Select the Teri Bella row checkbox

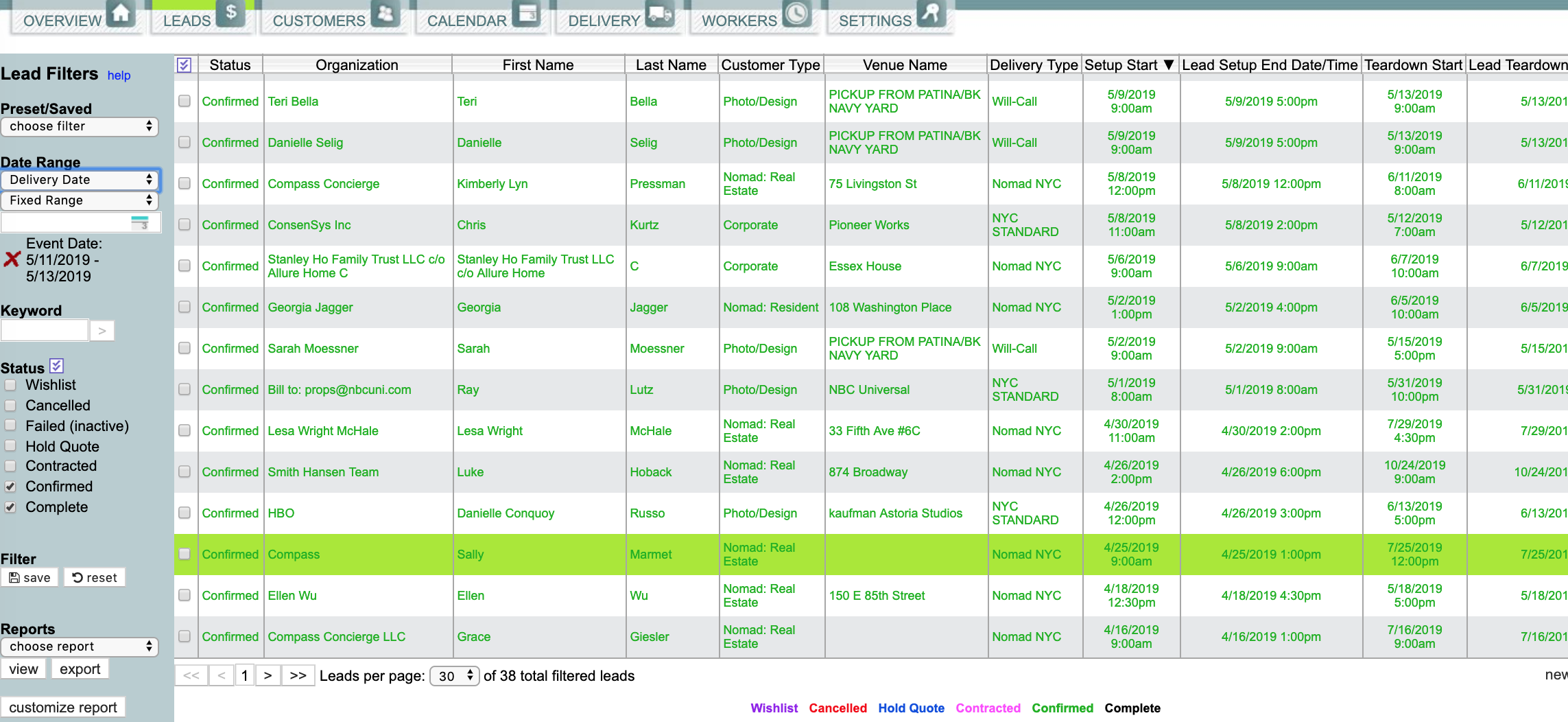click(185, 101)
